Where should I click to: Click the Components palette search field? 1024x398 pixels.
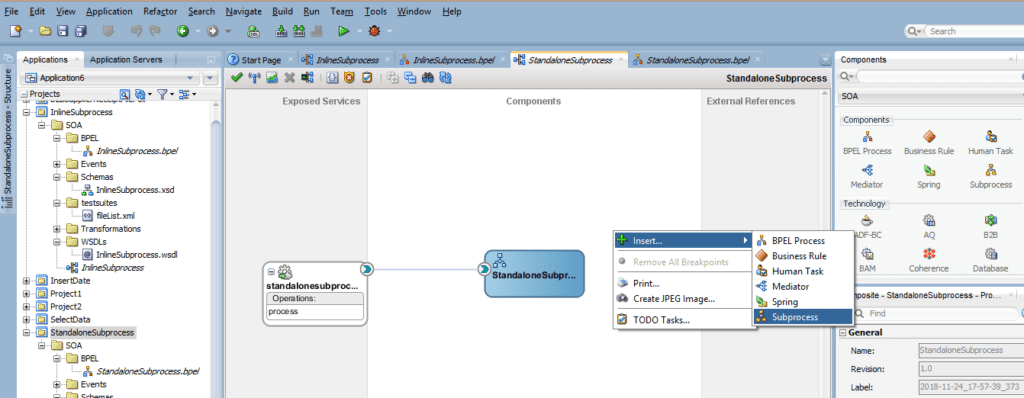point(939,77)
